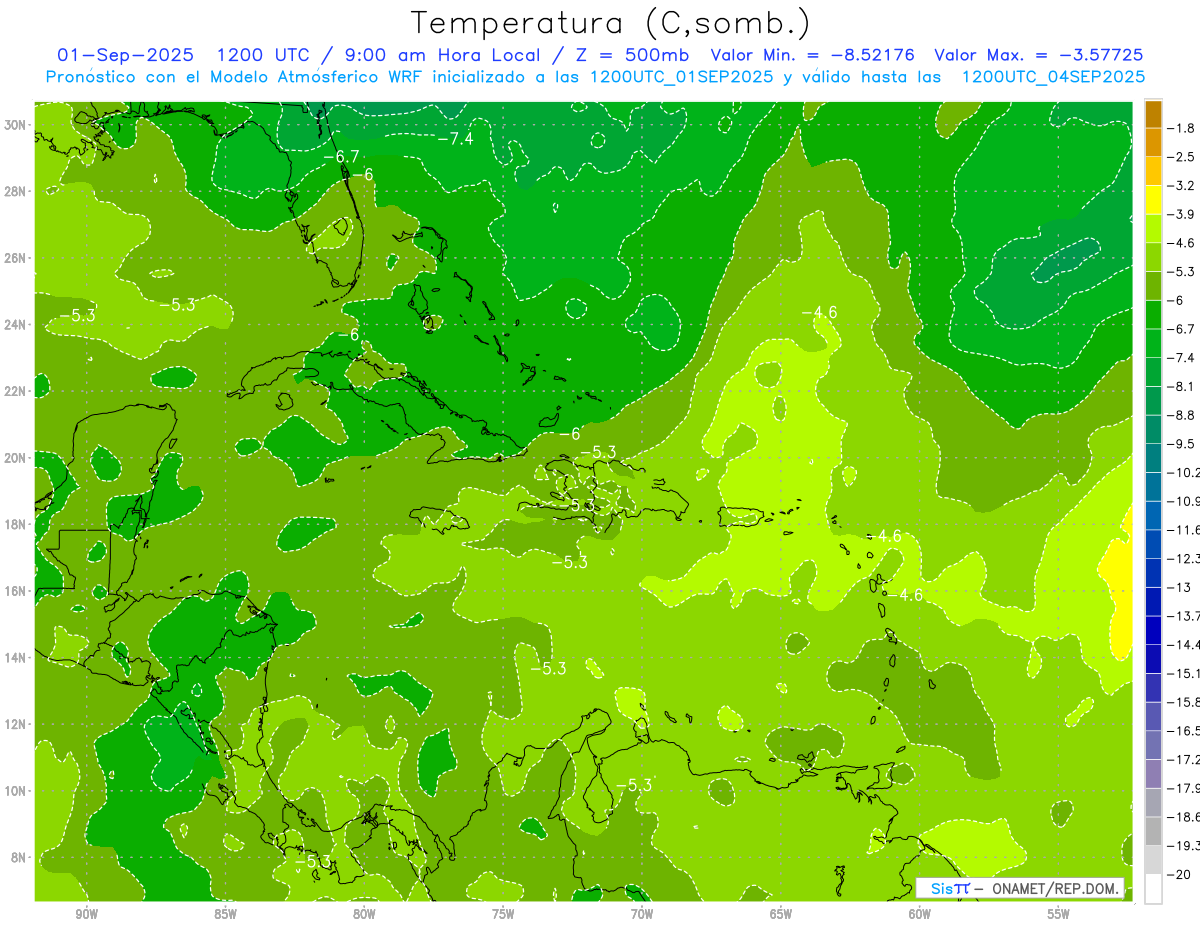Click the "-7.4" contour label on the map

click(456, 139)
